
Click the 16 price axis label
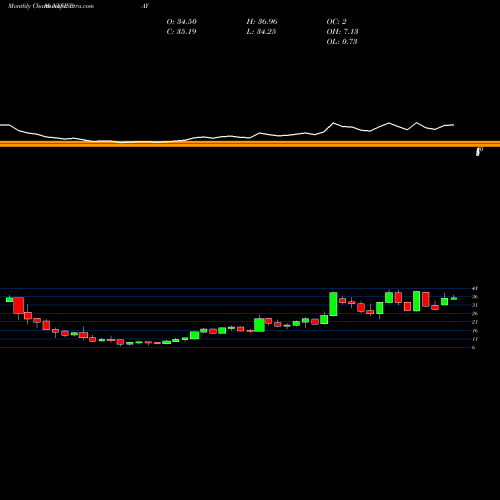click(475, 331)
